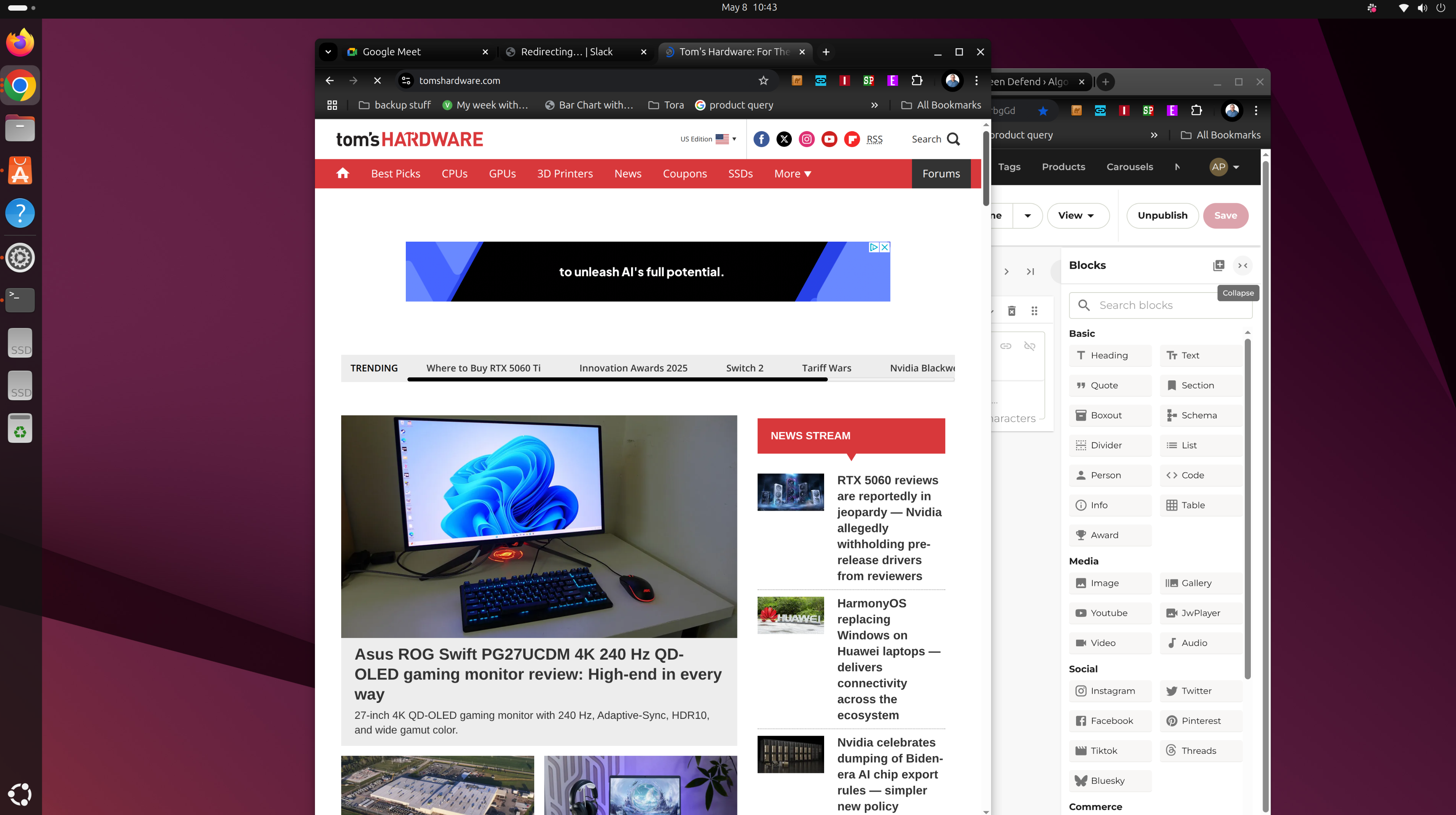Open the Facebook social icon on Tom's Hardware
1456x815 pixels.
(x=761, y=139)
